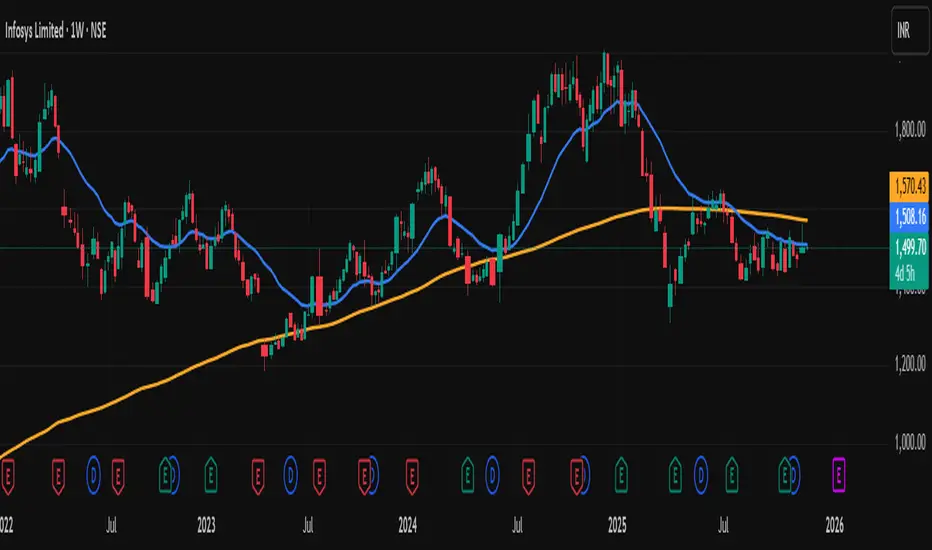This screenshot has width=932, height=550.
Task: Select the red earnings marker above Jul 2023
Action: pyautogui.click(x=320, y=468)
